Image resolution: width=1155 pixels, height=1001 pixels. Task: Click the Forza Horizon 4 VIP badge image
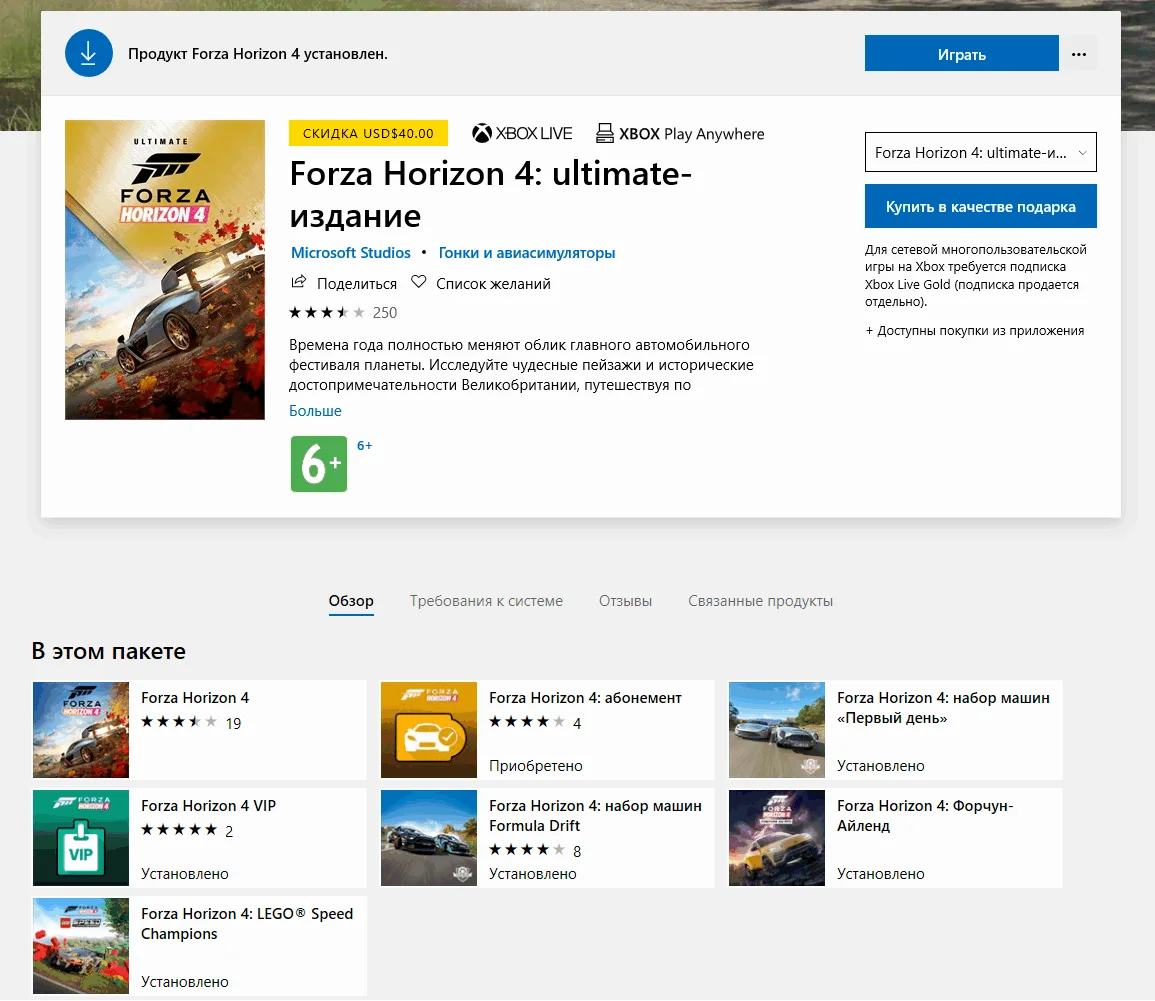(81, 837)
